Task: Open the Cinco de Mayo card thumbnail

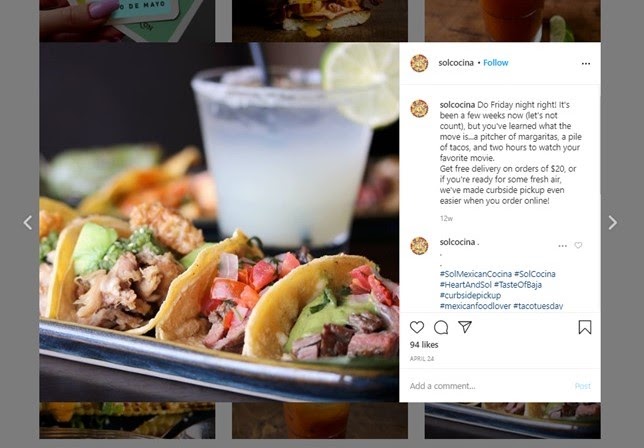Action: point(127,21)
